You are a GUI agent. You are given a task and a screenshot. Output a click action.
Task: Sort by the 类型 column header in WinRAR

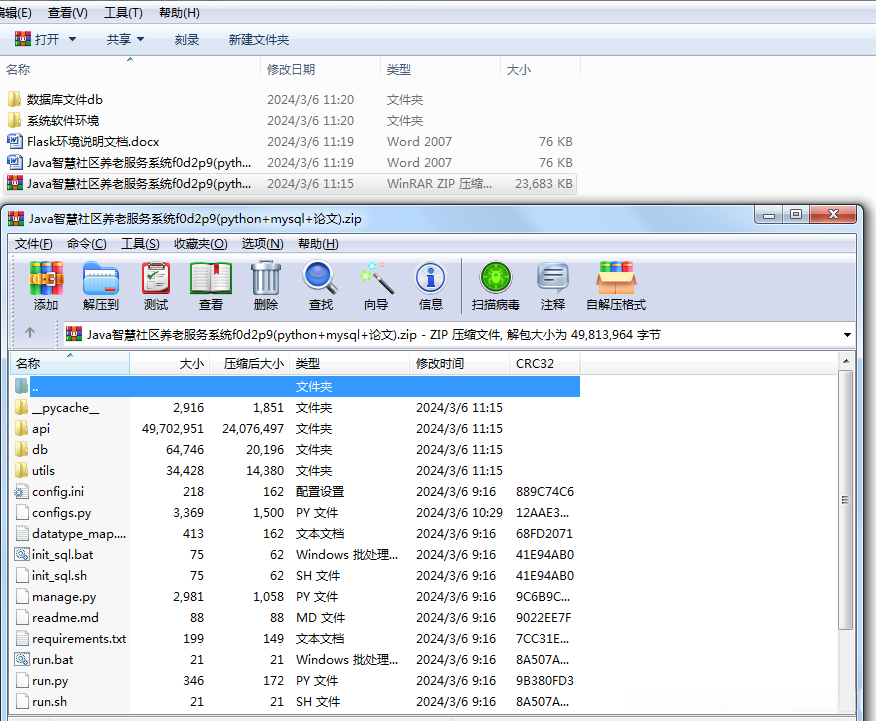point(350,364)
